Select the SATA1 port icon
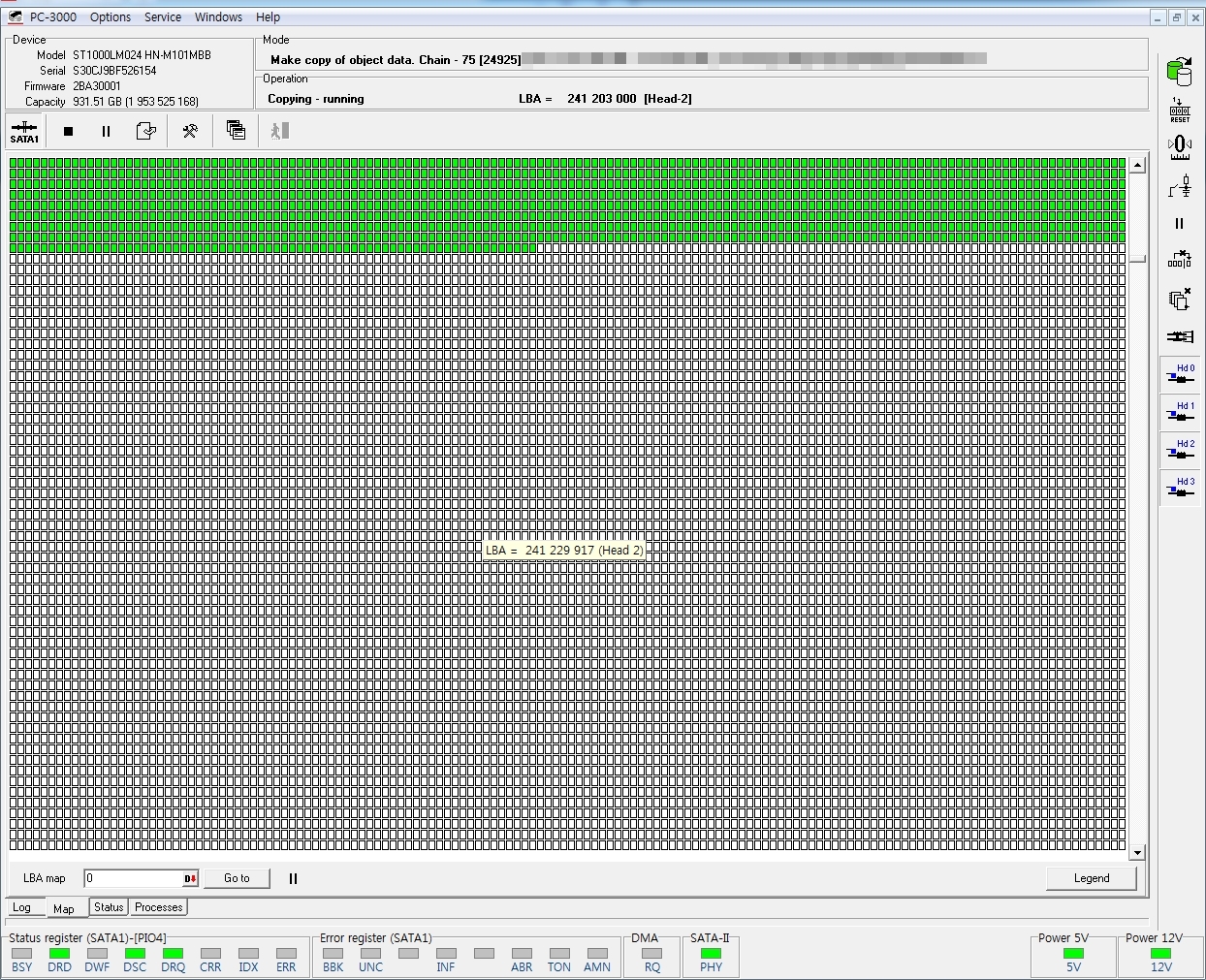This screenshot has height=980, width=1206. (24, 131)
